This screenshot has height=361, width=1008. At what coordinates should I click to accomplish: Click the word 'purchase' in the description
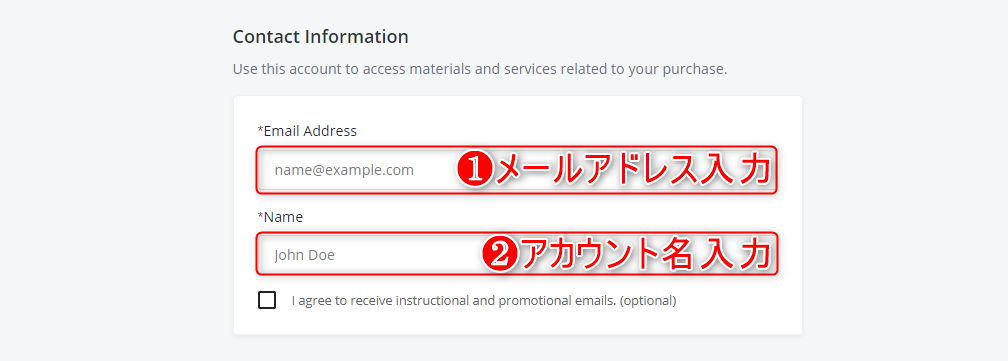coord(701,69)
